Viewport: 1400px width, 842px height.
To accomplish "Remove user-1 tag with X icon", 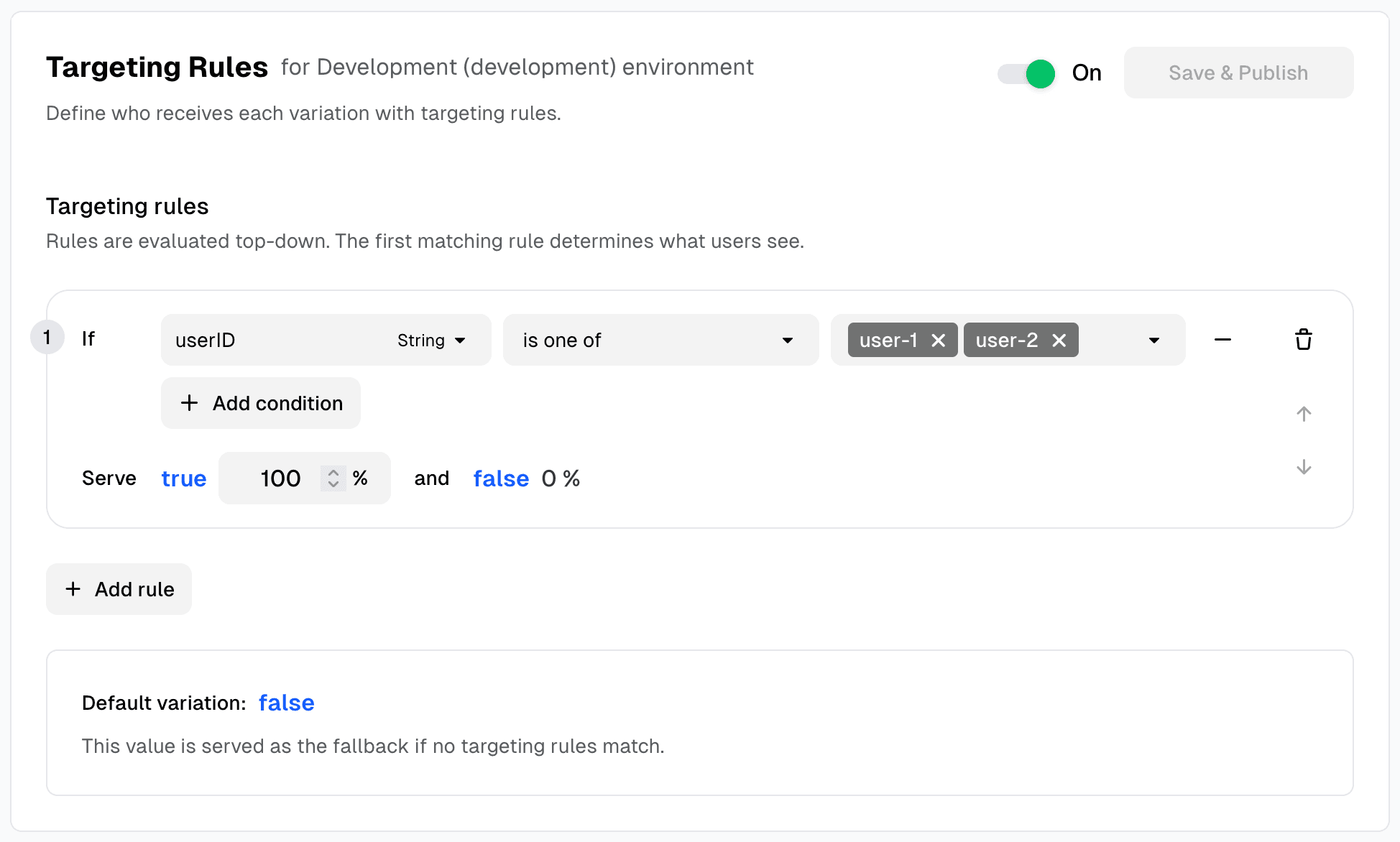I will (938, 341).
